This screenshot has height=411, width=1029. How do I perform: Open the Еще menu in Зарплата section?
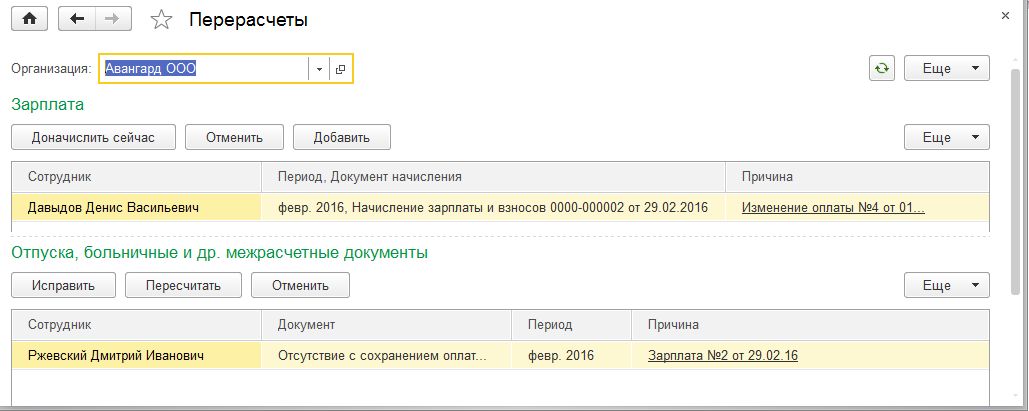coord(946,137)
